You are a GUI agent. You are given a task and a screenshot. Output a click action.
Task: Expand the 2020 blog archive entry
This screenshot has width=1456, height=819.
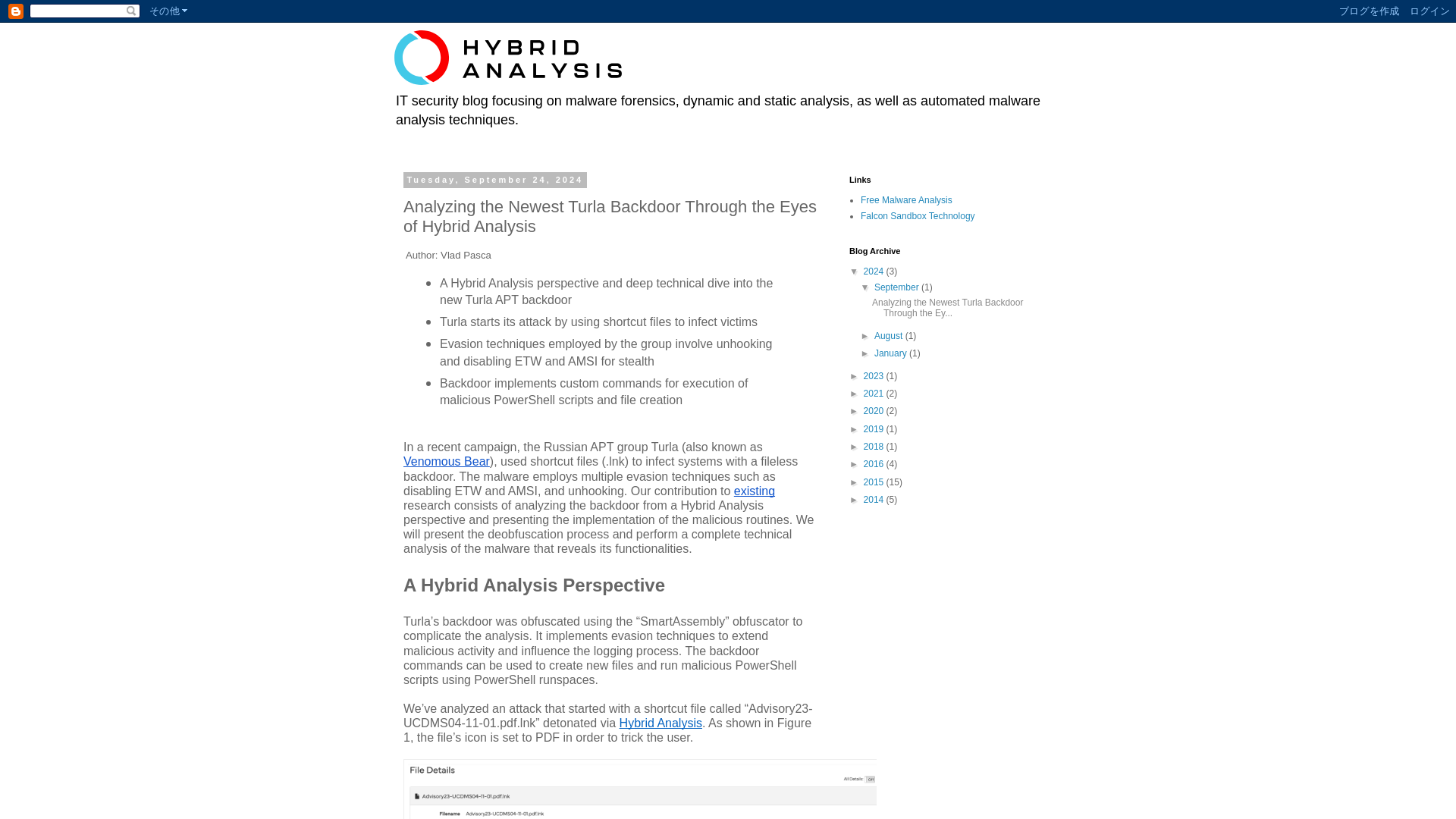pos(856,412)
